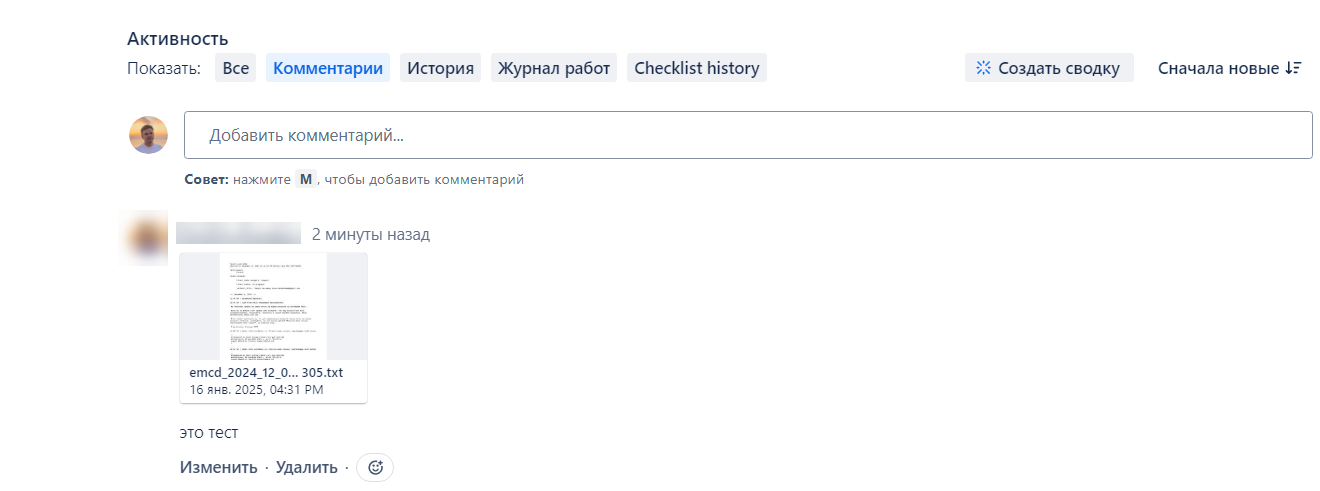
Task: Open the blurred commenter name link
Action: pyautogui.click(x=239, y=234)
